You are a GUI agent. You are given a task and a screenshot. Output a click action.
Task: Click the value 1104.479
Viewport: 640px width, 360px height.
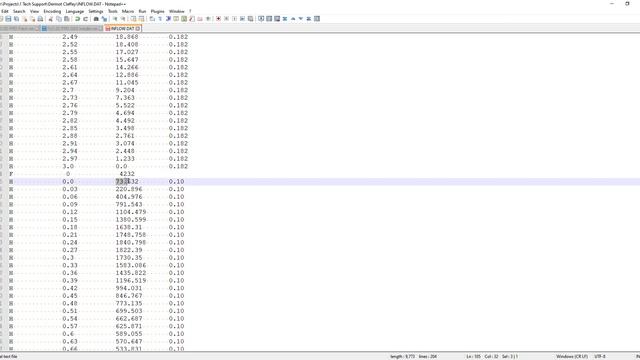(x=131, y=212)
